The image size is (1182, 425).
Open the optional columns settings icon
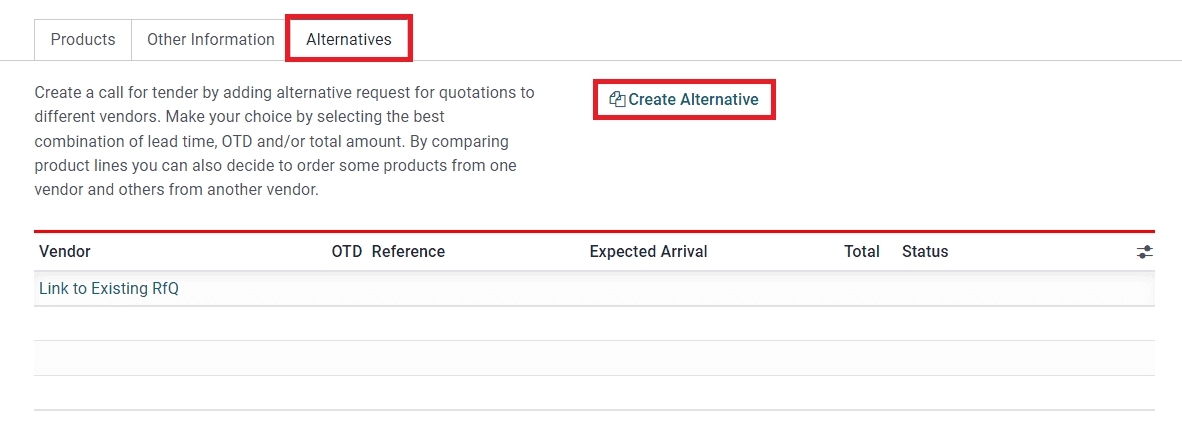(1145, 252)
